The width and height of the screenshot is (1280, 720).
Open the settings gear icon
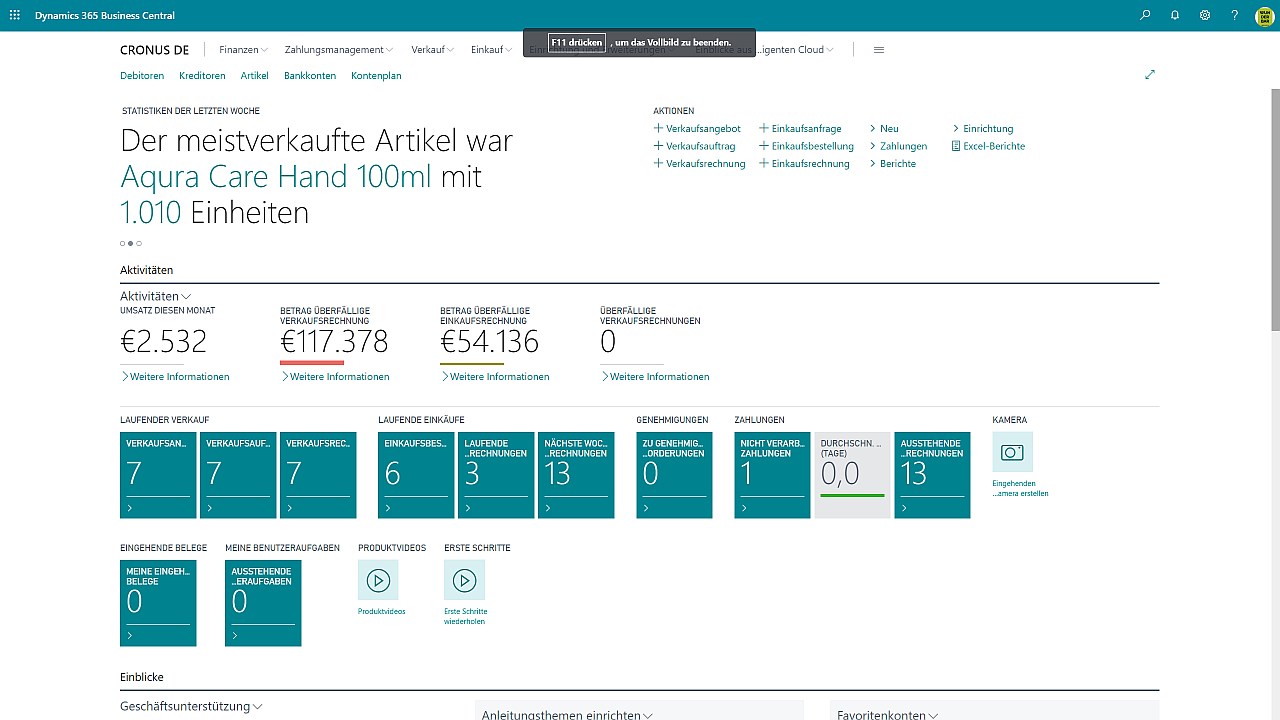tap(1205, 15)
